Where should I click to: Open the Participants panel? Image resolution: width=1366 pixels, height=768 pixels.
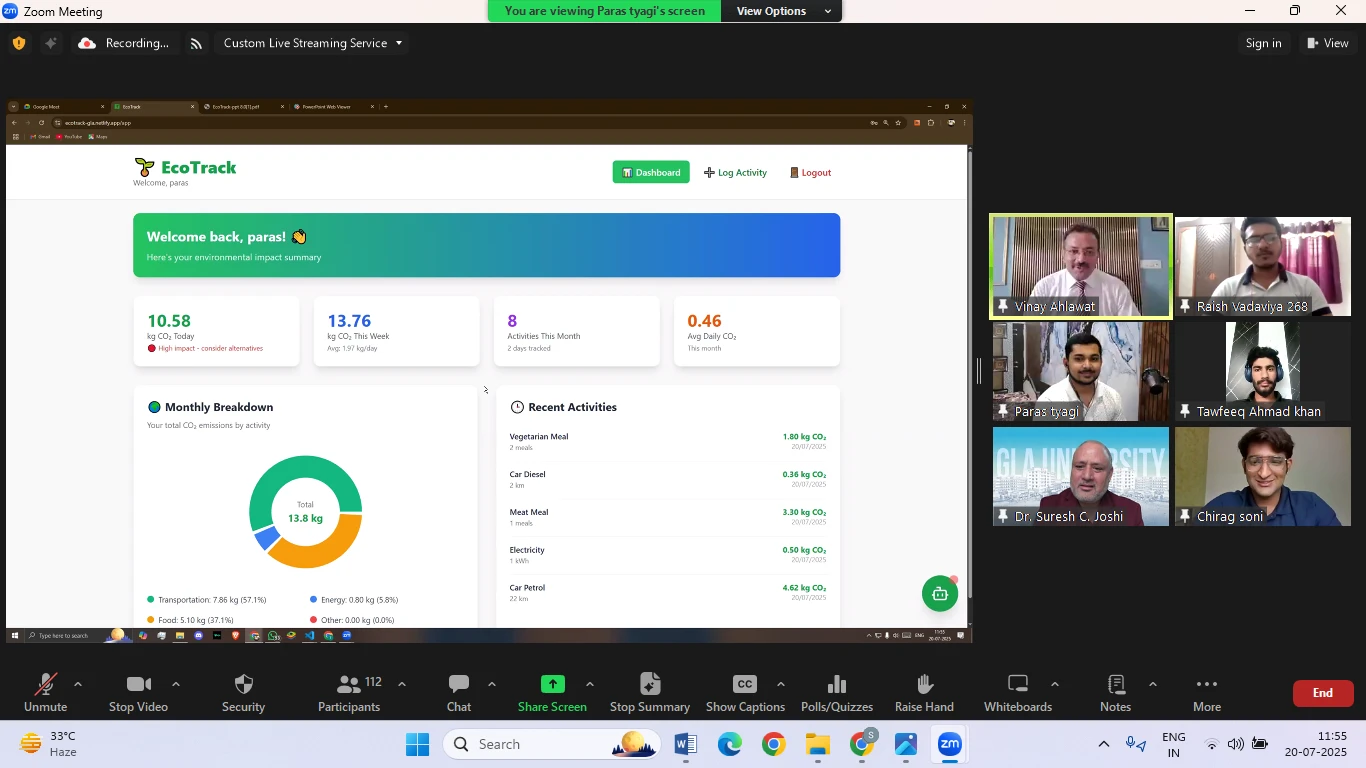coord(348,685)
